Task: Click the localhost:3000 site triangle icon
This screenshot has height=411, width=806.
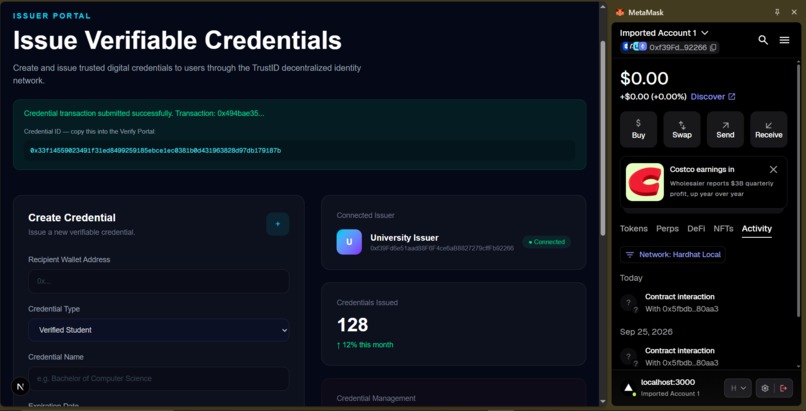Action: tap(628, 387)
